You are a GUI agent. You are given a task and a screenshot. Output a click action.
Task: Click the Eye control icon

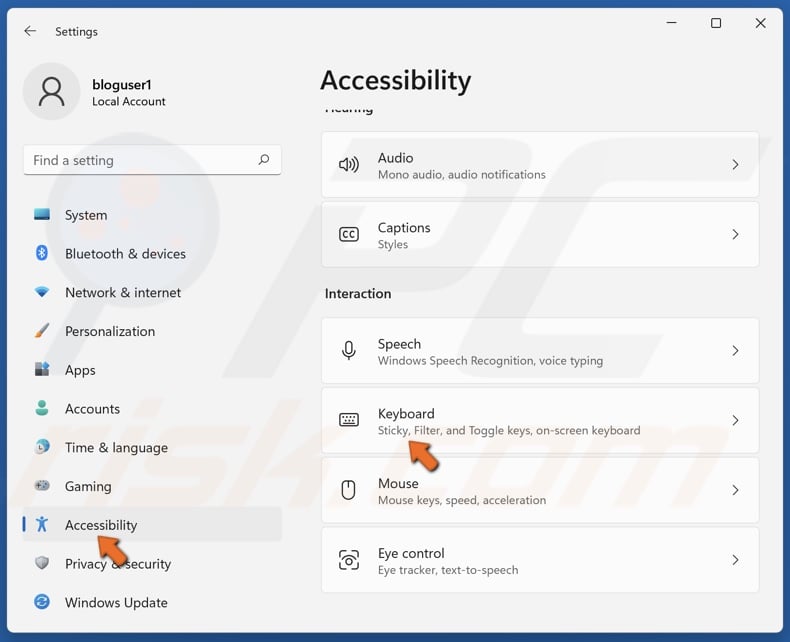click(349, 560)
